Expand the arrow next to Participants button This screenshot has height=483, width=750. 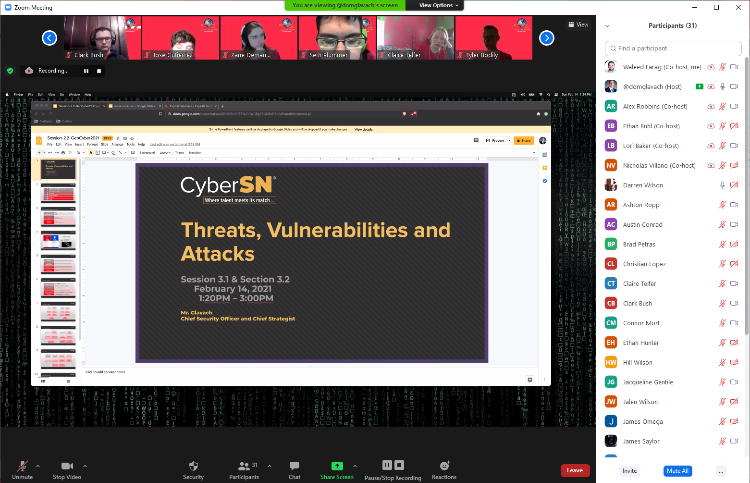(x=269, y=466)
